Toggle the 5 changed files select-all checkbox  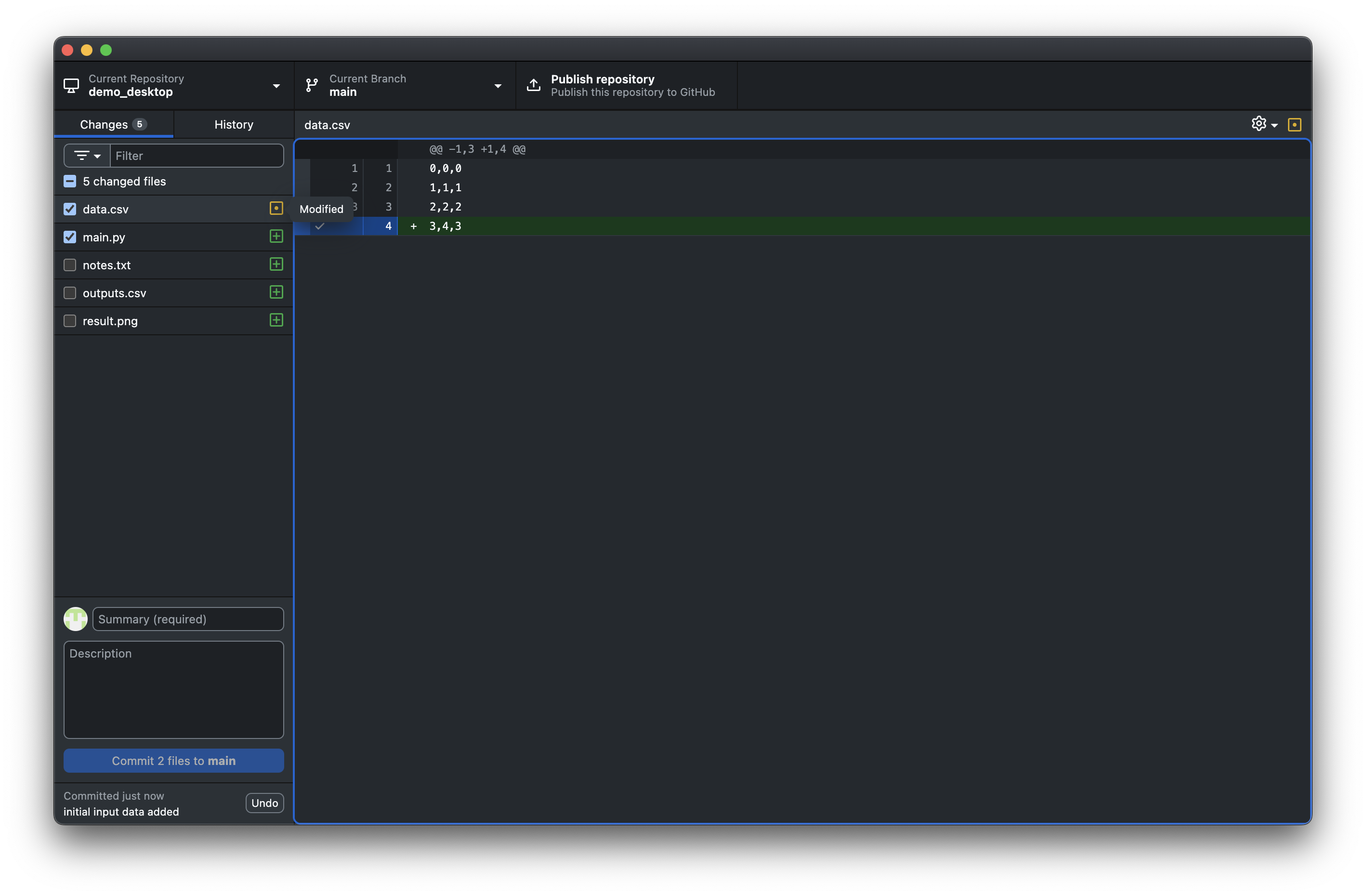[x=70, y=182]
